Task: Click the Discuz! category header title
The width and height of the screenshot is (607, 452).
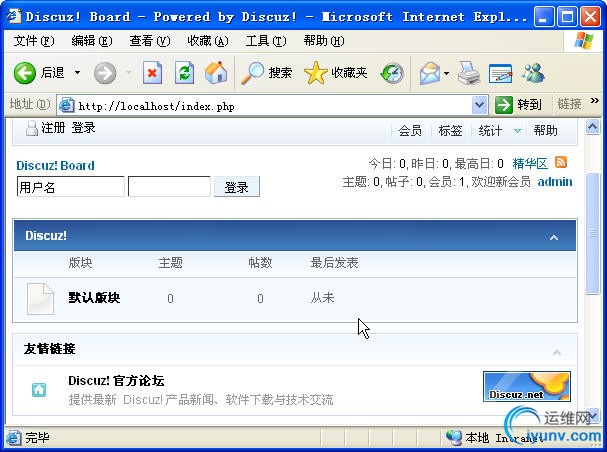Action: tap(46, 236)
